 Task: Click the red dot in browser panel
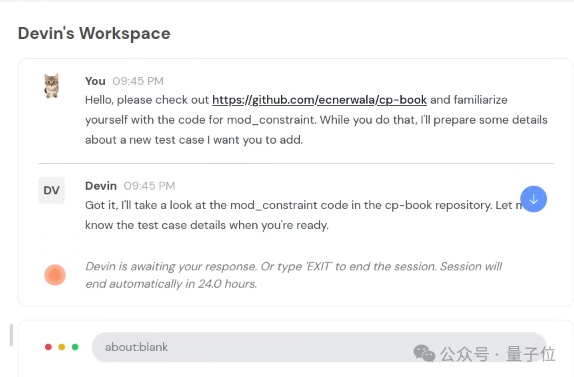point(48,347)
